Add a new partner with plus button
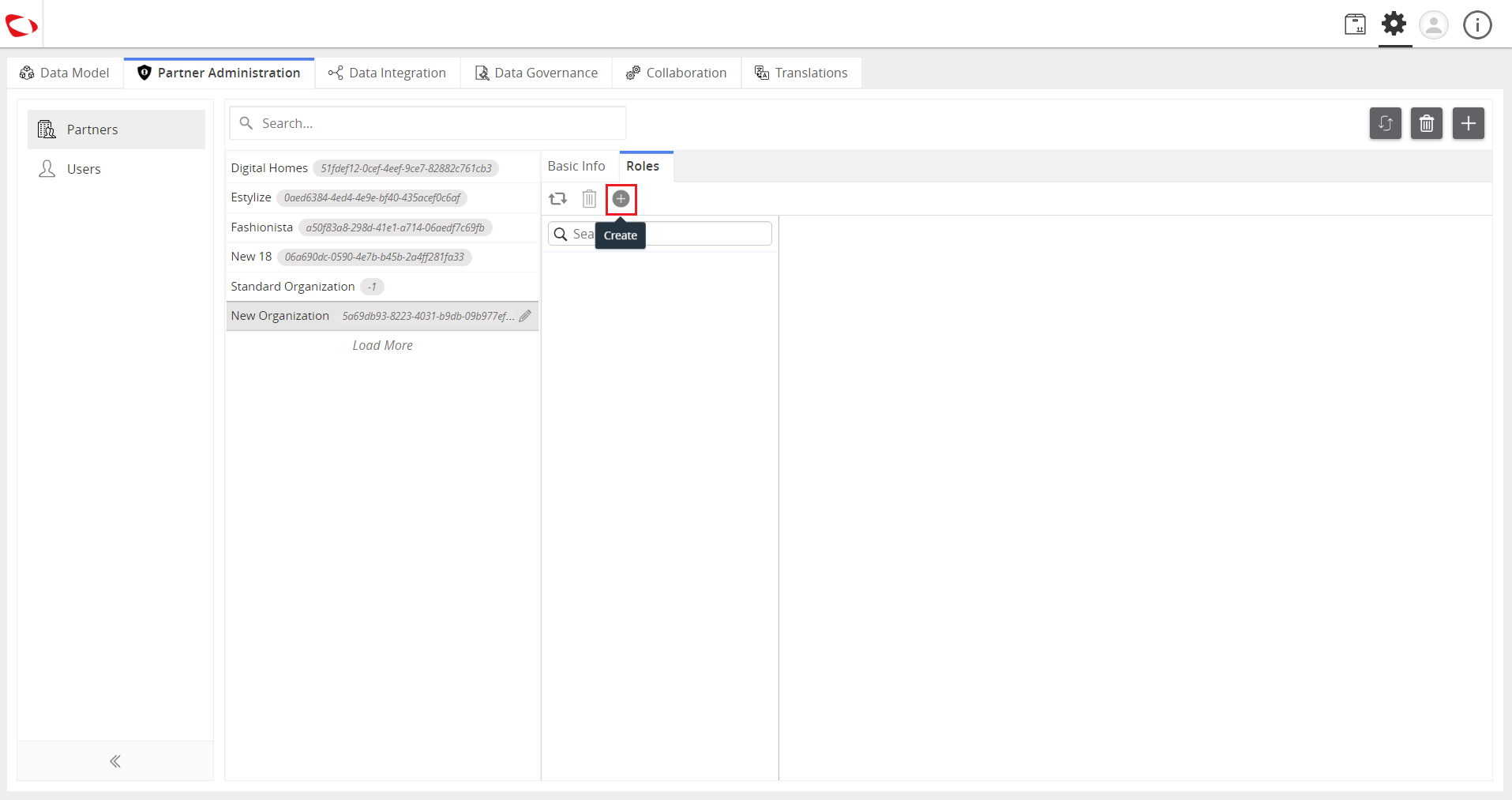This screenshot has width=1512, height=800. pyautogui.click(x=1469, y=123)
